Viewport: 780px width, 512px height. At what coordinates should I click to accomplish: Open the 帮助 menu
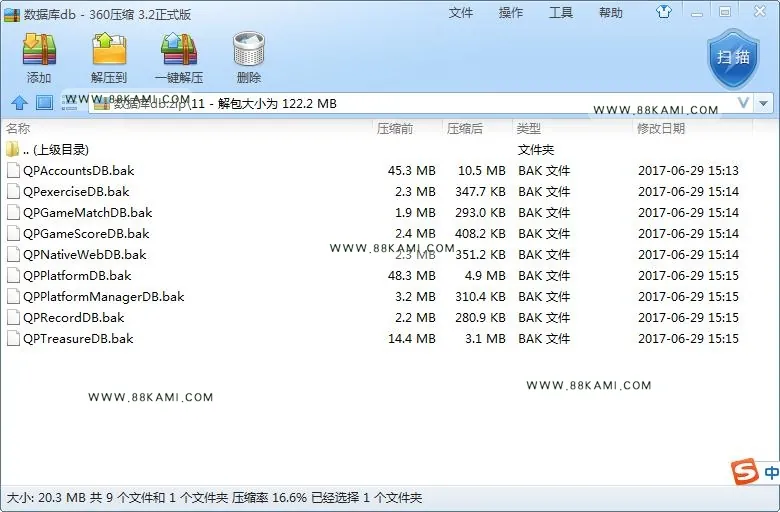[x=611, y=12]
